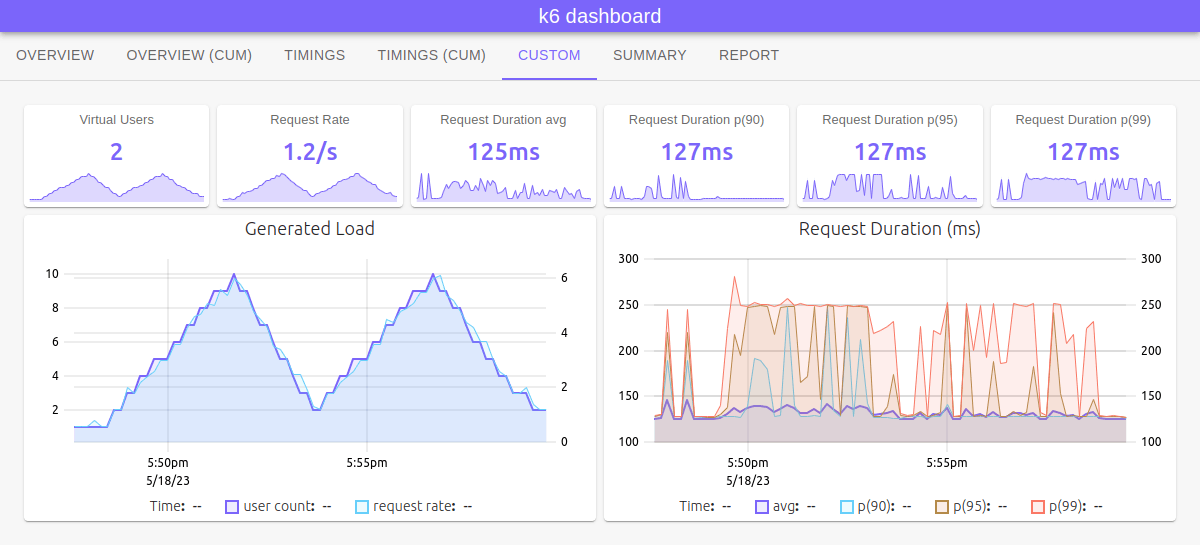Viewport: 1200px width, 545px height.
Task: Click the k6 dashboard header title
Action: click(x=600, y=16)
